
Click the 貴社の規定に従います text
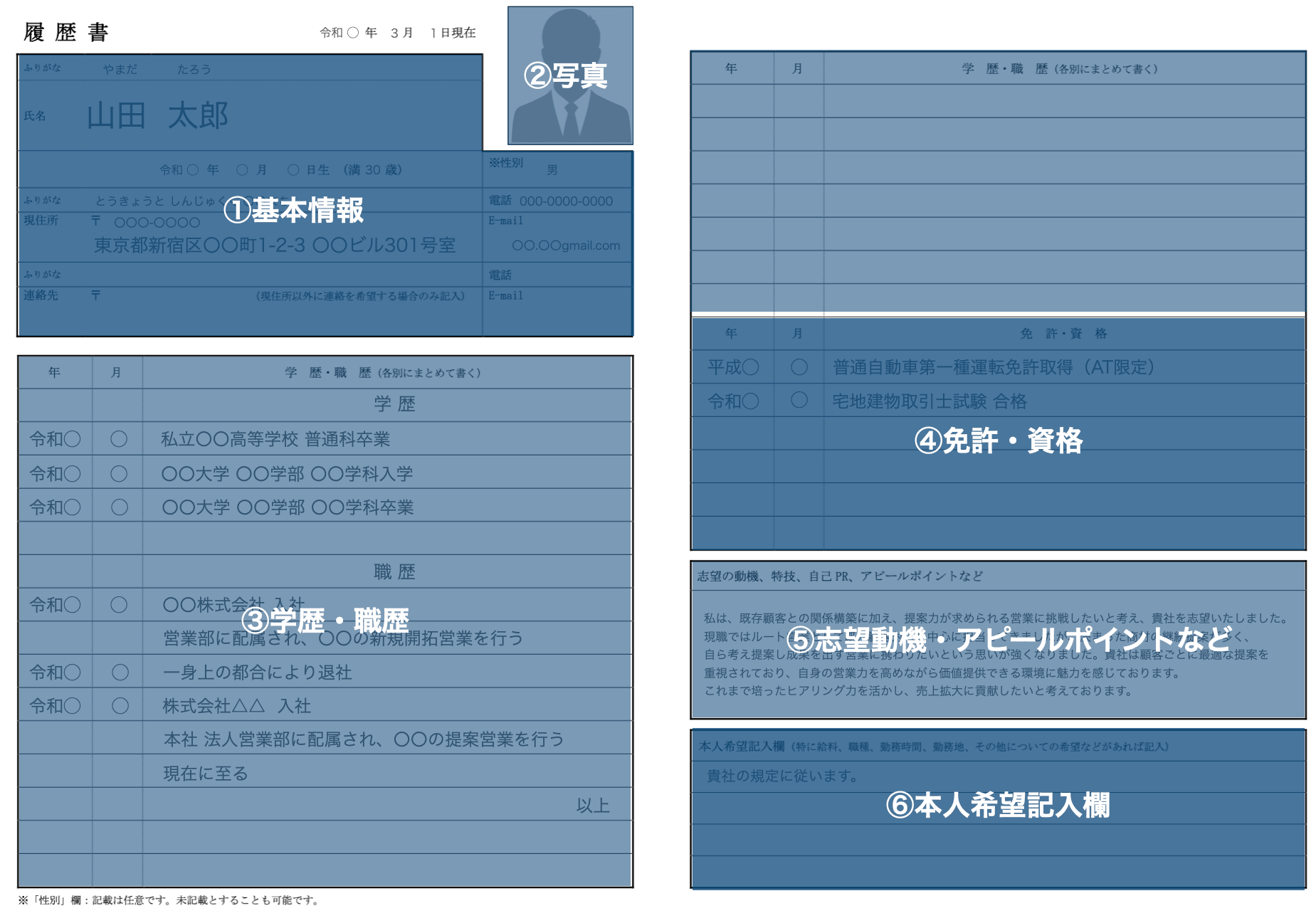[783, 776]
